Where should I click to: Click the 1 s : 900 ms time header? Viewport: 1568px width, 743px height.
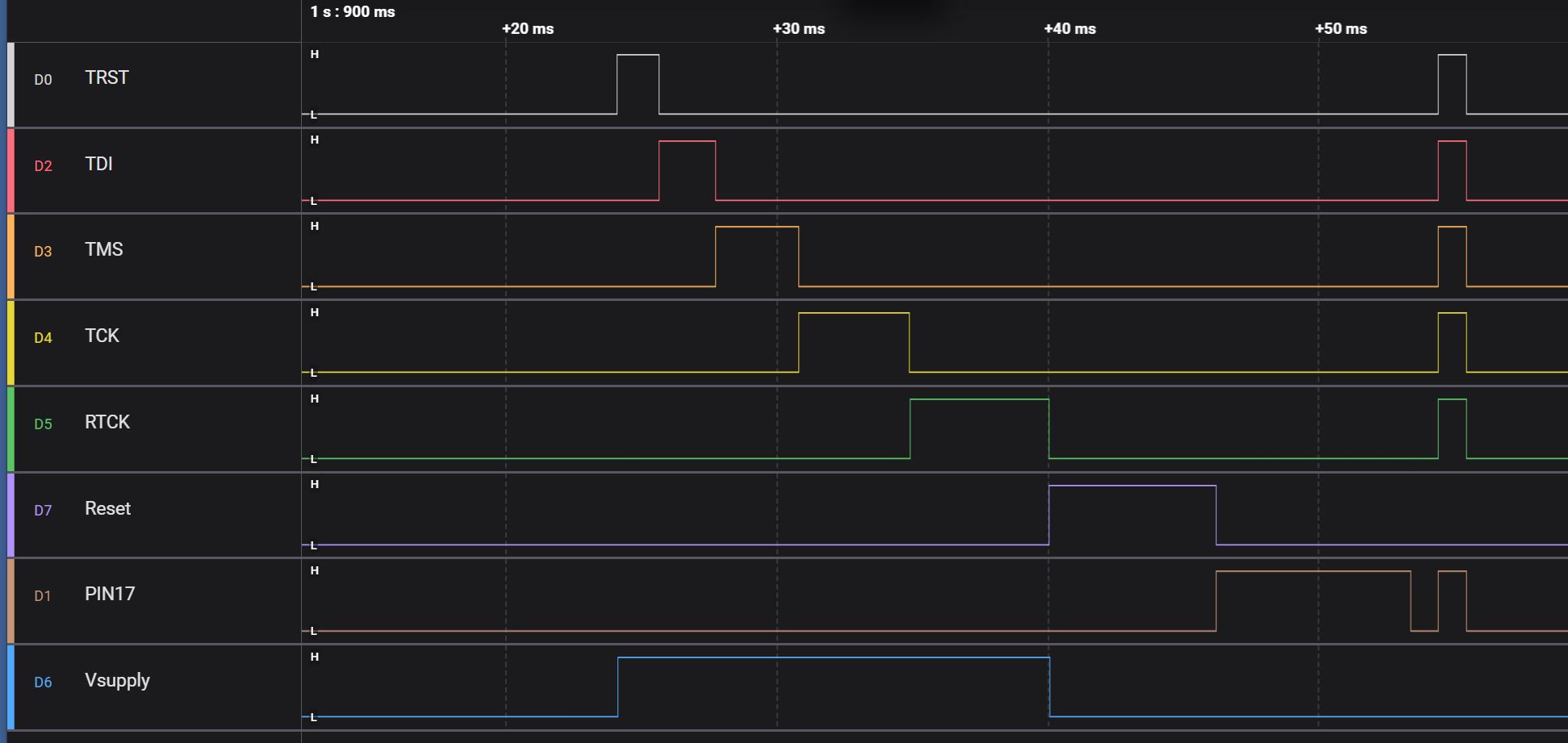(353, 12)
